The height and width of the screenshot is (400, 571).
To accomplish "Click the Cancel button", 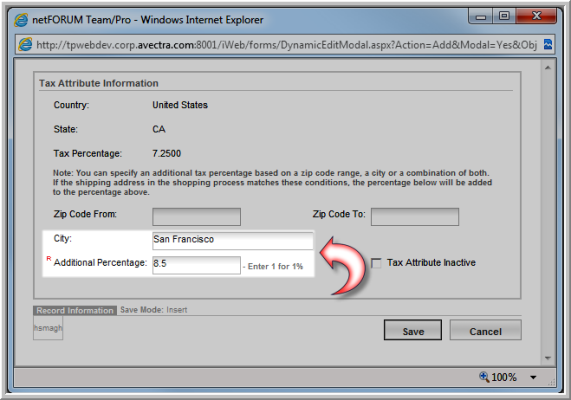I will (x=485, y=330).
